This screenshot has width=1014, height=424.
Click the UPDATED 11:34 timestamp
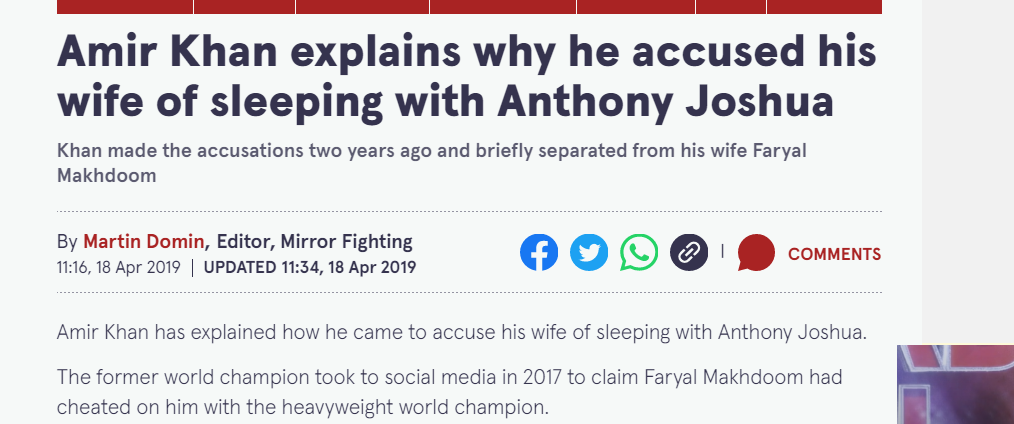(x=310, y=267)
